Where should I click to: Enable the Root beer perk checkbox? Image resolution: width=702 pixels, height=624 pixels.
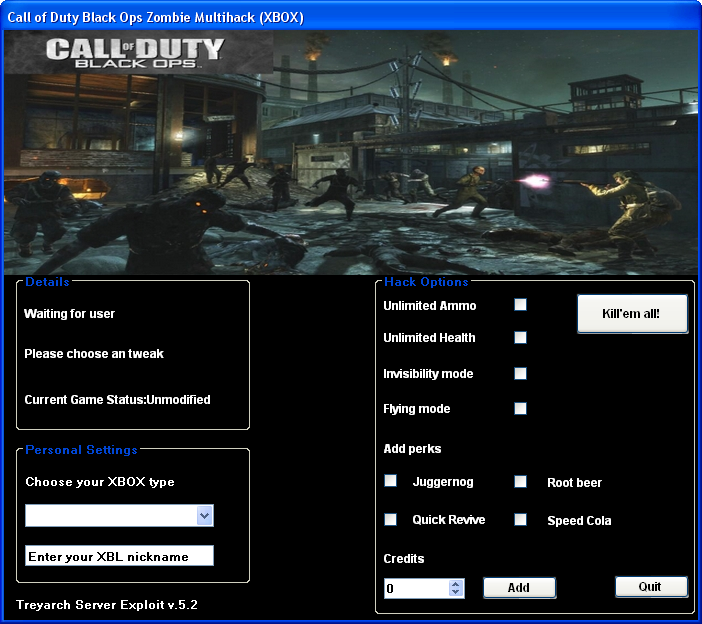point(520,482)
